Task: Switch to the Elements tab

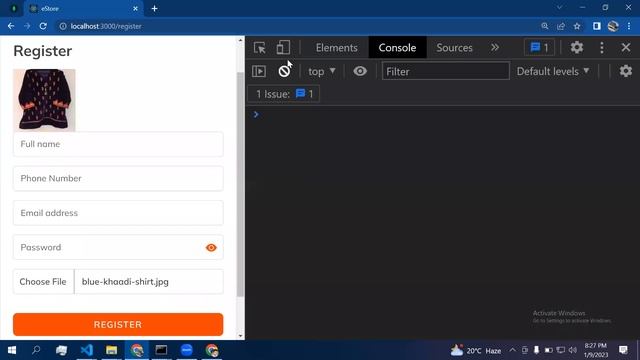Action: click(x=336, y=48)
